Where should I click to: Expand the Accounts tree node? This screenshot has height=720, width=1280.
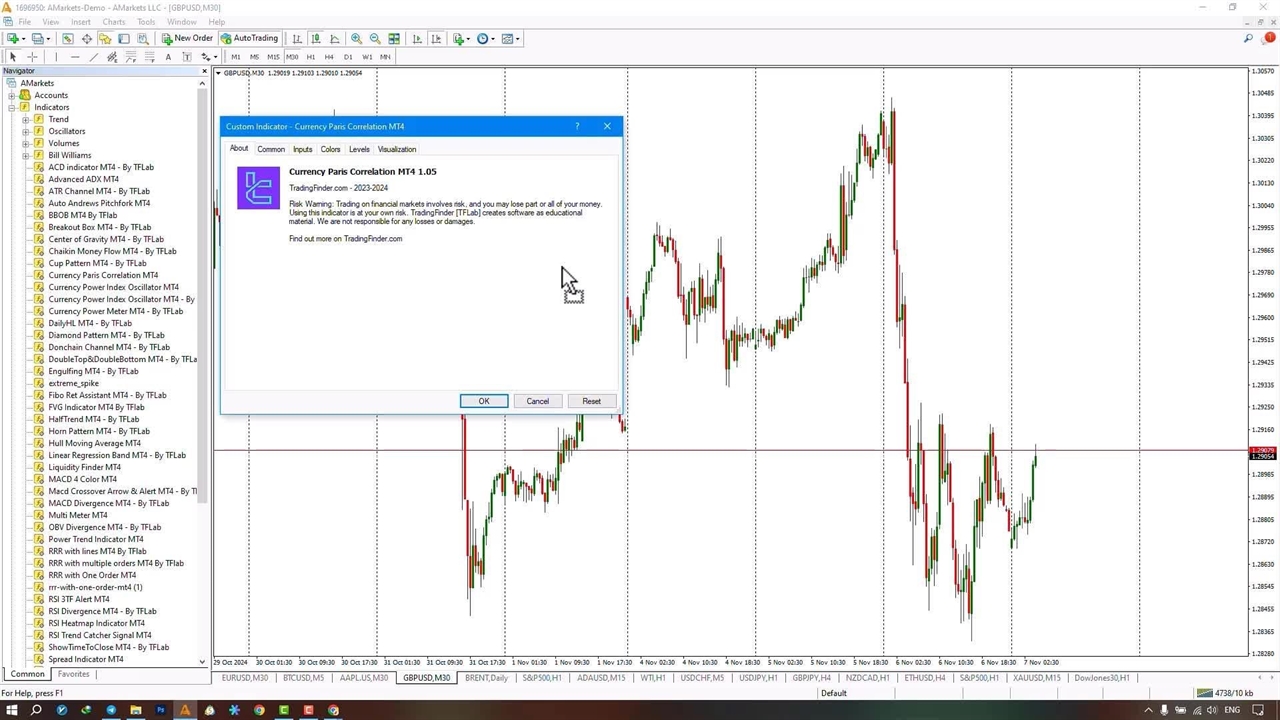coord(12,95)
